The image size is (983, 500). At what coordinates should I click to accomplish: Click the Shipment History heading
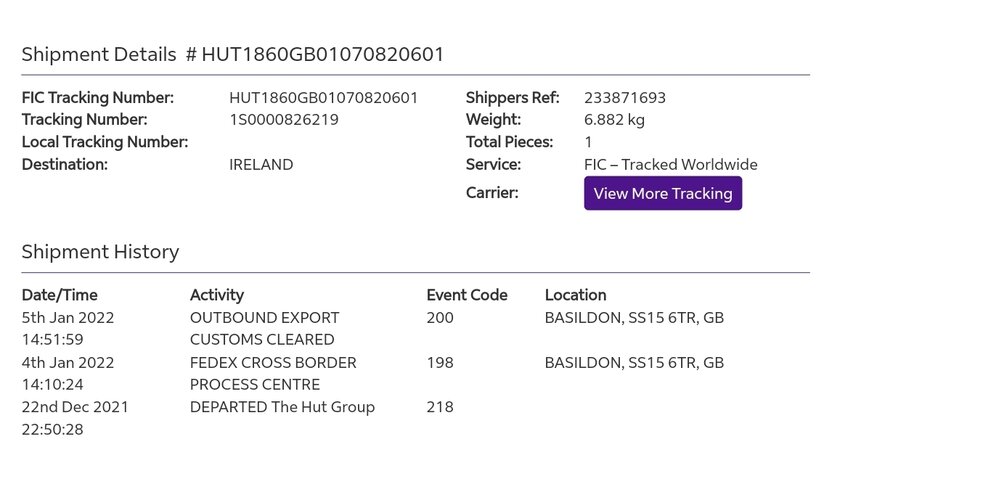tap(100, 252)
